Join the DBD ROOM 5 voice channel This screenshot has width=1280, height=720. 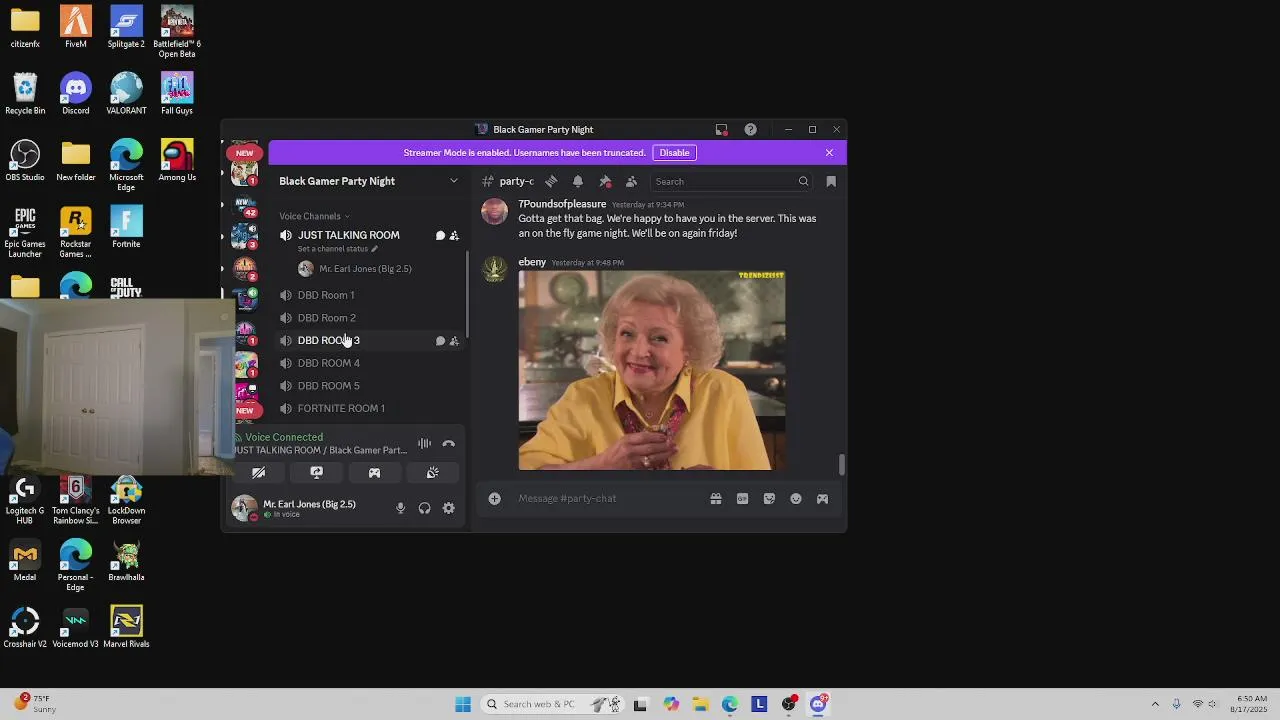[368, 386]
